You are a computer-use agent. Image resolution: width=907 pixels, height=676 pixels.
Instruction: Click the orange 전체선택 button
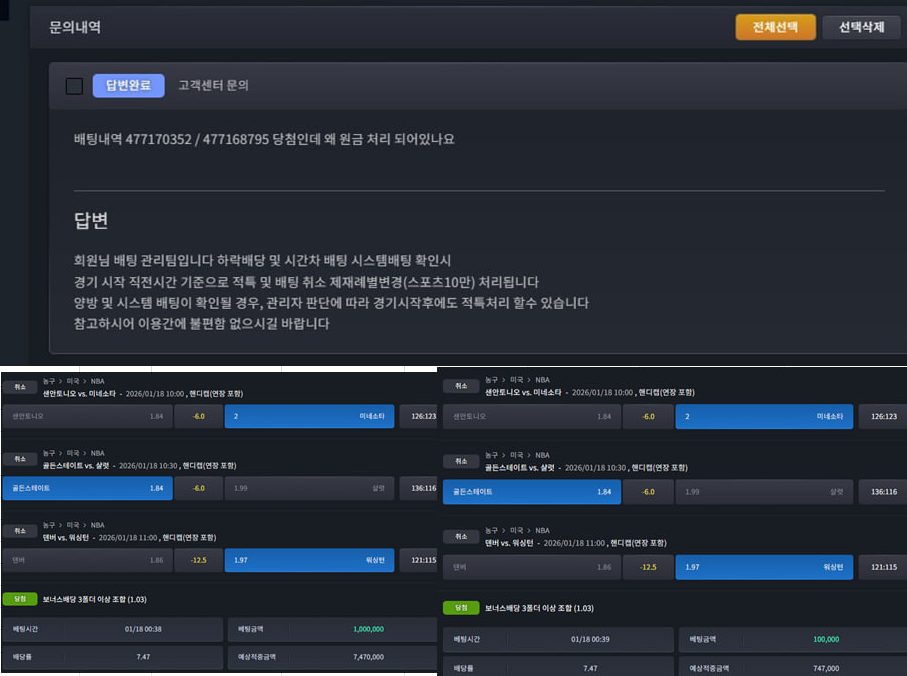(775, 27)
